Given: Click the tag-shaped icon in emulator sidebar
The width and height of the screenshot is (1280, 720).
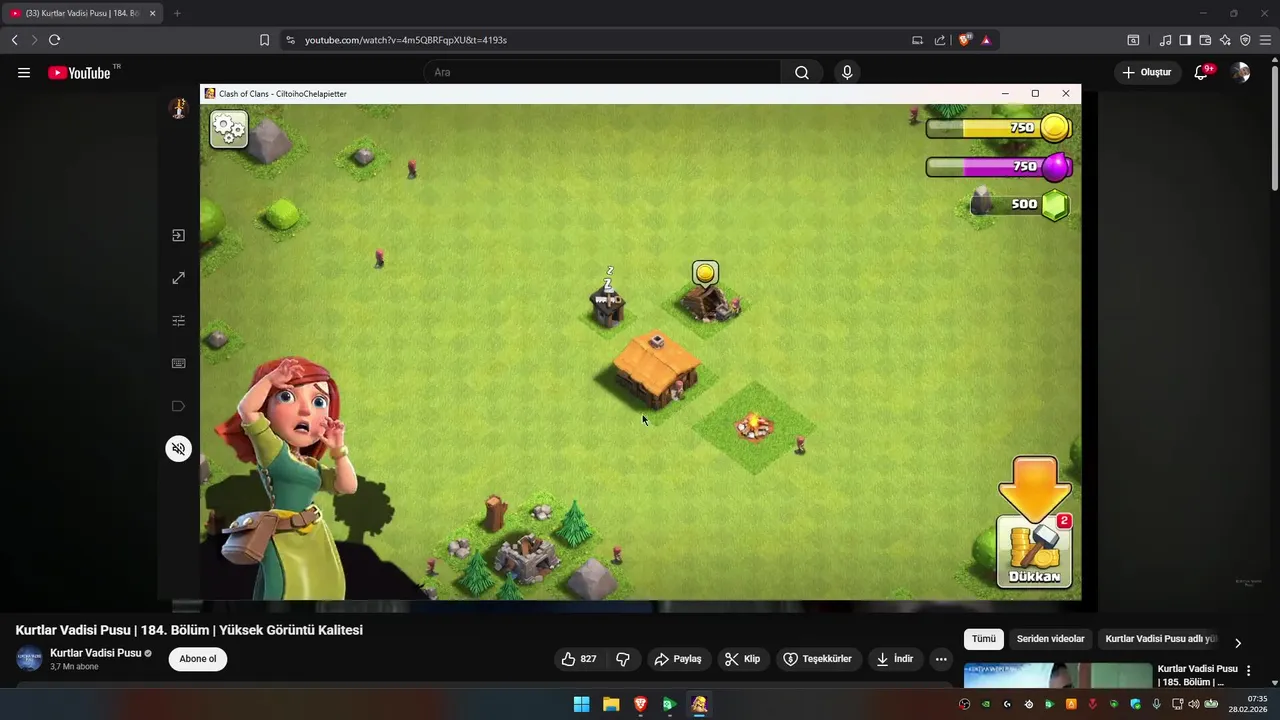Looking at the screenshot, I should [x=178, y=406].
